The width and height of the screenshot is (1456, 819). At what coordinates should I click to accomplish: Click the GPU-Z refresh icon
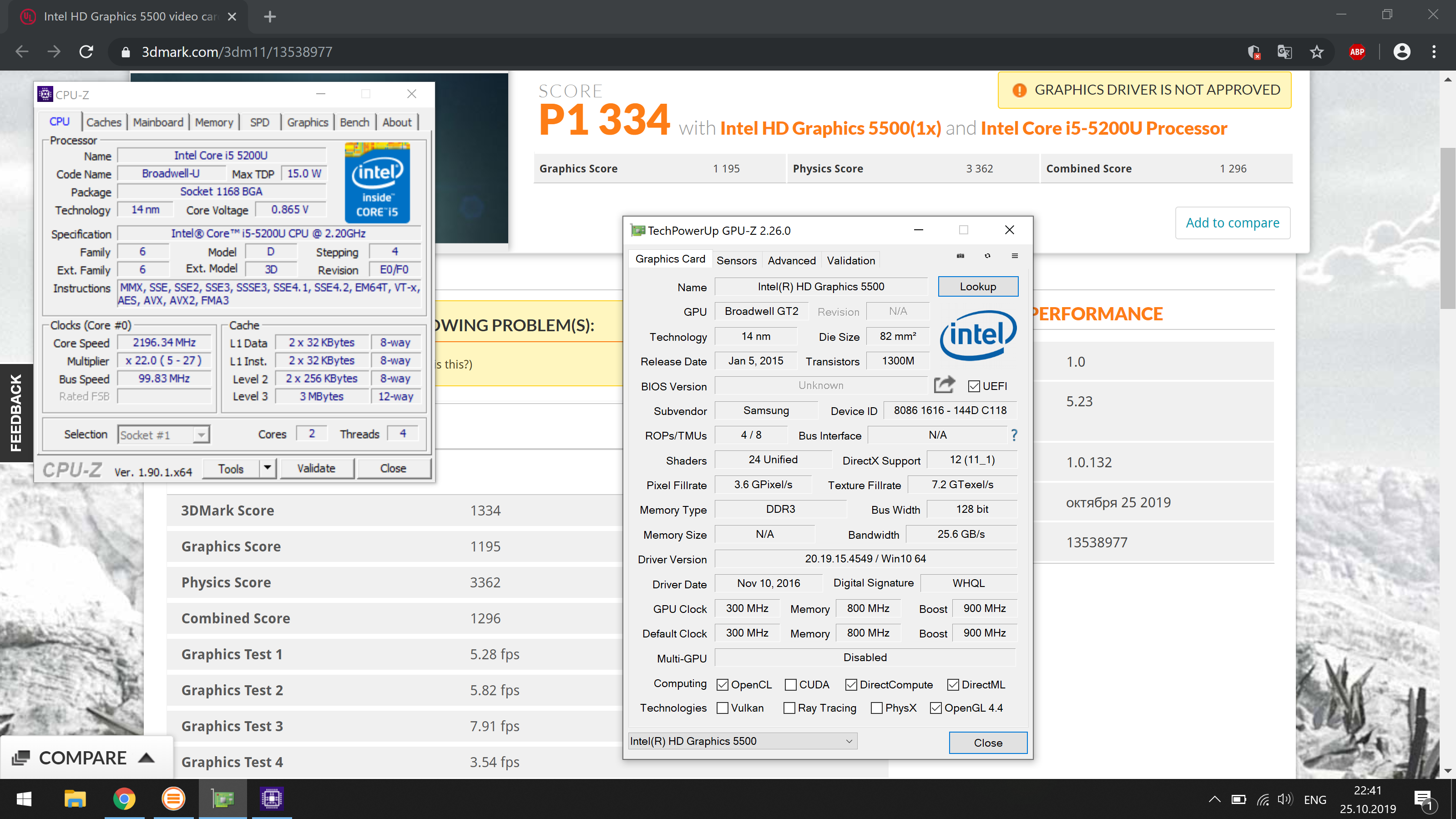click(x=987, y=256)
